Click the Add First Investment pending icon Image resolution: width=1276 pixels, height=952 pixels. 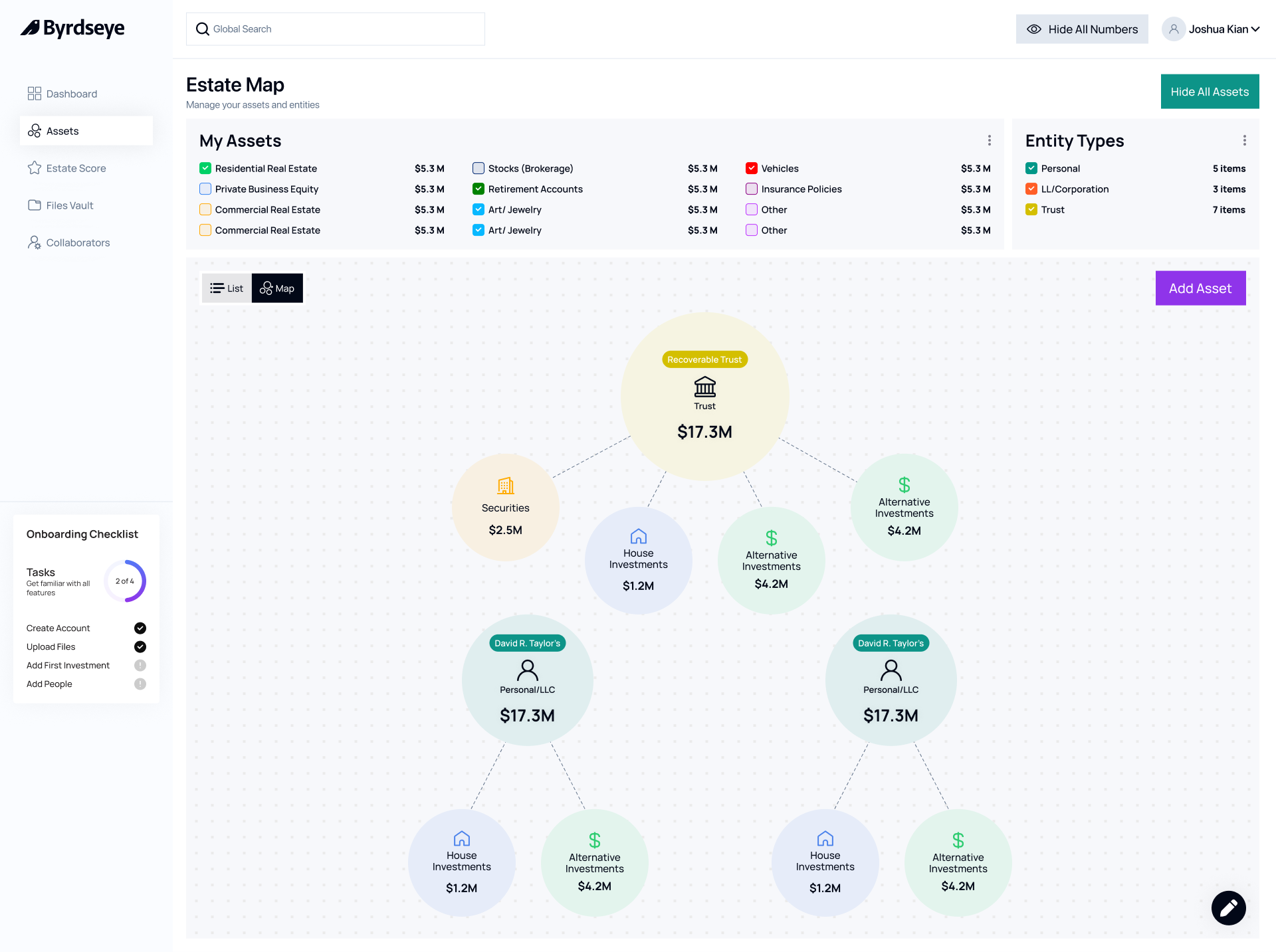140,666
